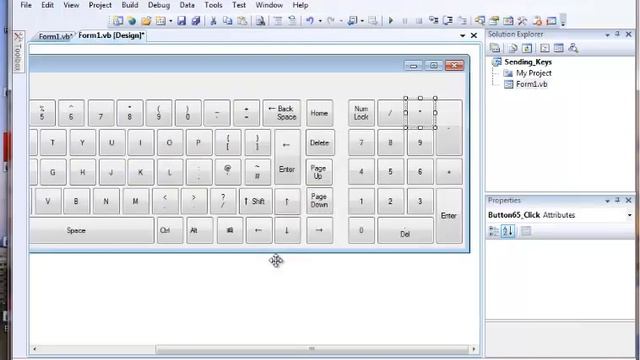Open the Window menu
This screenshot has width=640, height=360.
click(269, 5)
